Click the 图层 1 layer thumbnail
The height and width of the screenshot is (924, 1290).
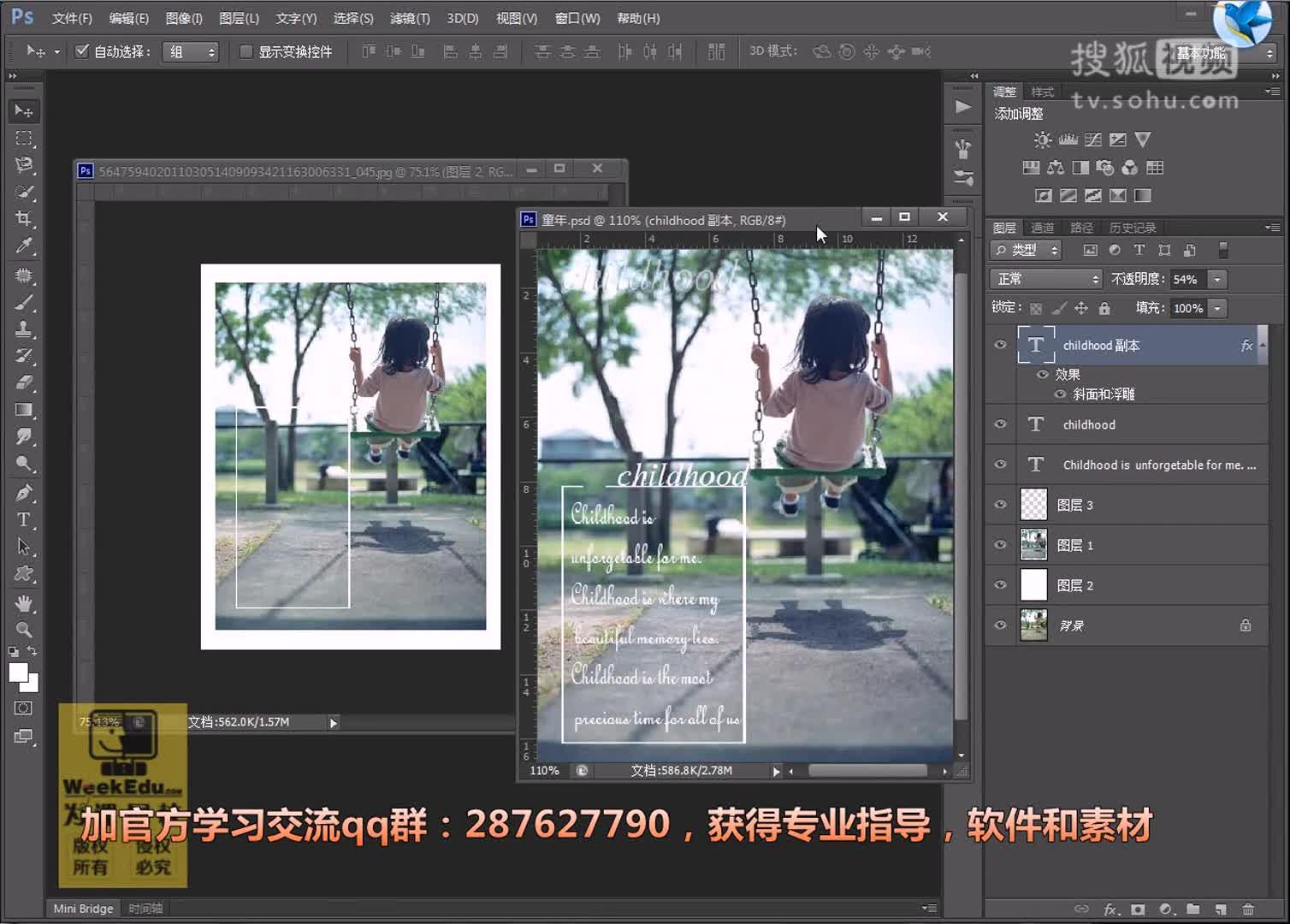click(x=1034, y=545)
